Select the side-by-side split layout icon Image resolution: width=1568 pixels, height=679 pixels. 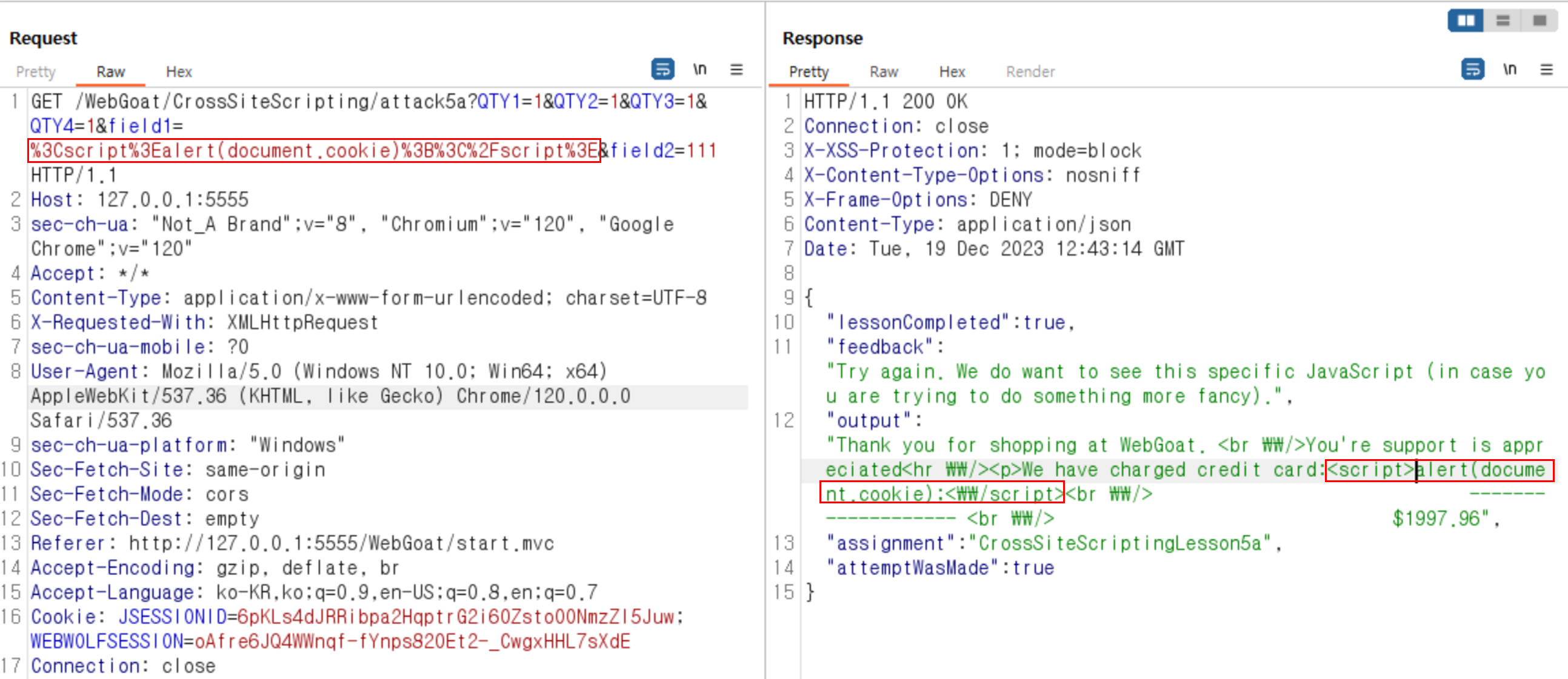[1466, 21]
